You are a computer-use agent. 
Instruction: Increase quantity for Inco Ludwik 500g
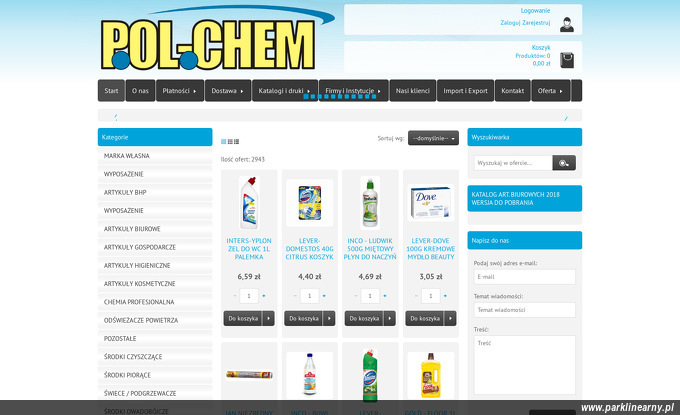tap(385, 296)
